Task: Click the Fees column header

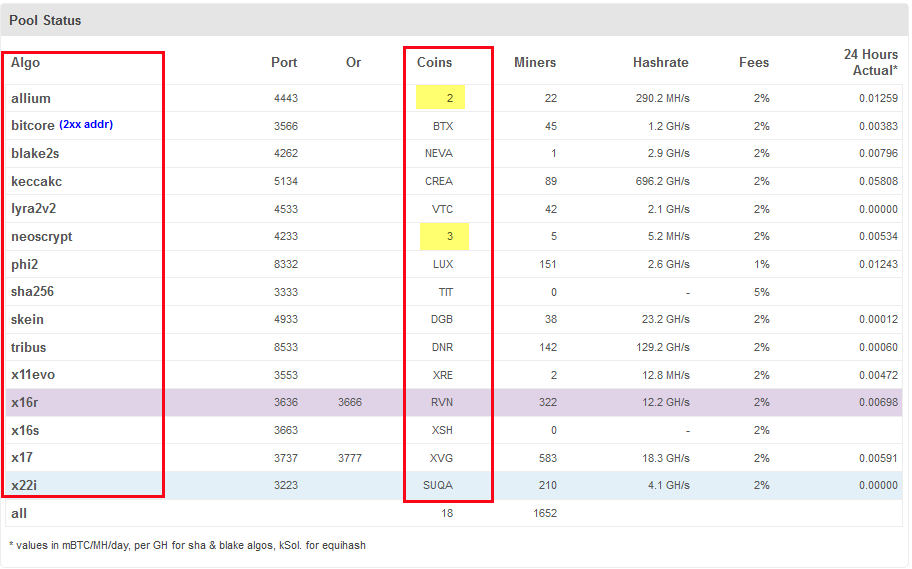Action: click(x=754, y=62)
